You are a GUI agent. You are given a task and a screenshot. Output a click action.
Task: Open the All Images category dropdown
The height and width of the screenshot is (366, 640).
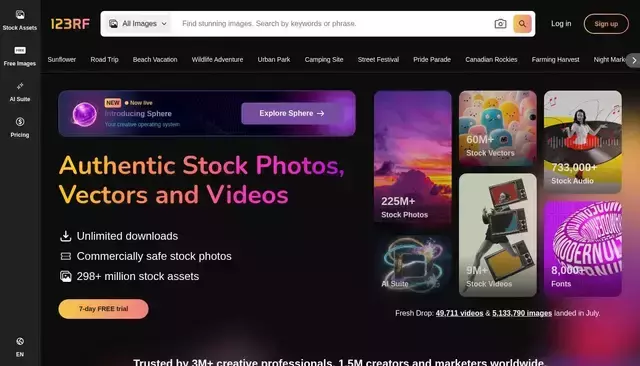(138, 24)
